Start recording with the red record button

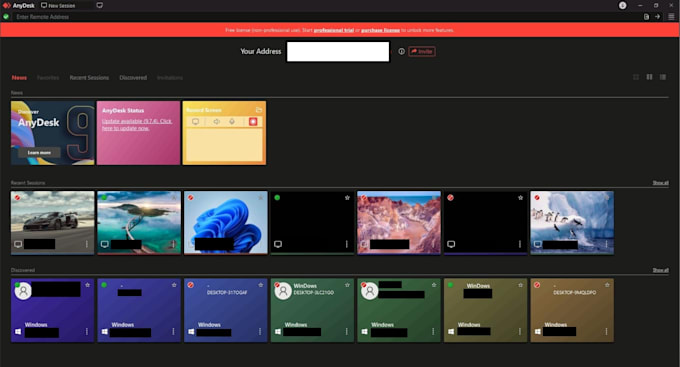[253, 122]
